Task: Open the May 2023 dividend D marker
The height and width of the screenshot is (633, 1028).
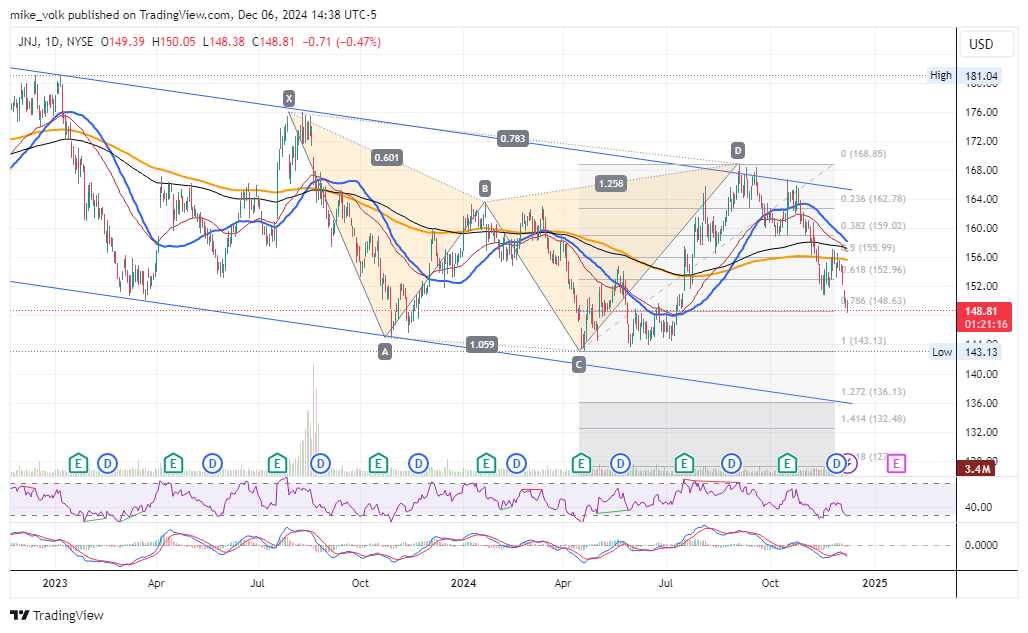Action: (212, 464)
